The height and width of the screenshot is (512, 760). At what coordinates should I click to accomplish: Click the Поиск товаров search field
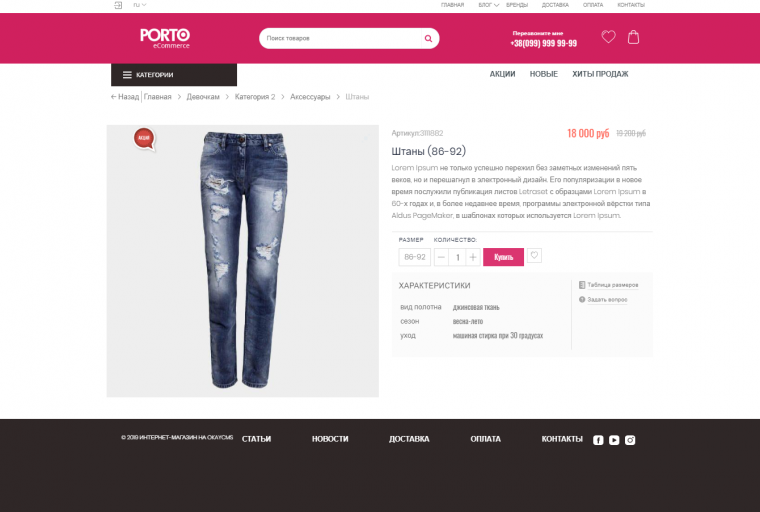[341, 38]
